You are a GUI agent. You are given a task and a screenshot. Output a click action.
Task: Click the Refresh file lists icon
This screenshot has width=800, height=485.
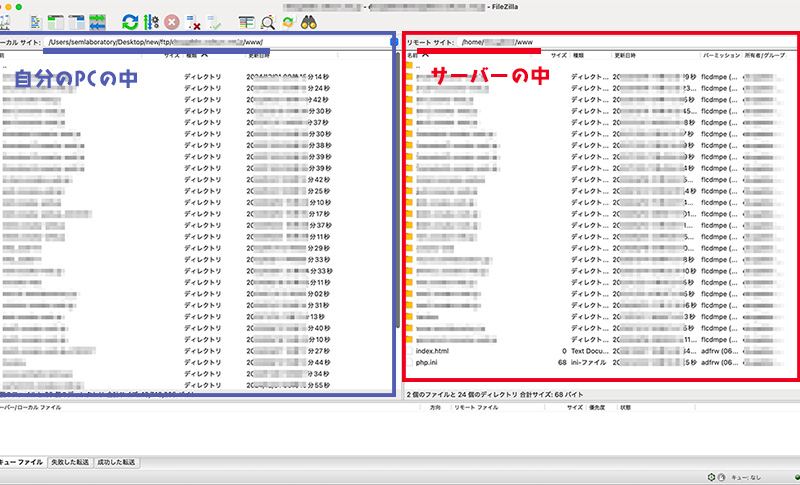pos(130,21)
